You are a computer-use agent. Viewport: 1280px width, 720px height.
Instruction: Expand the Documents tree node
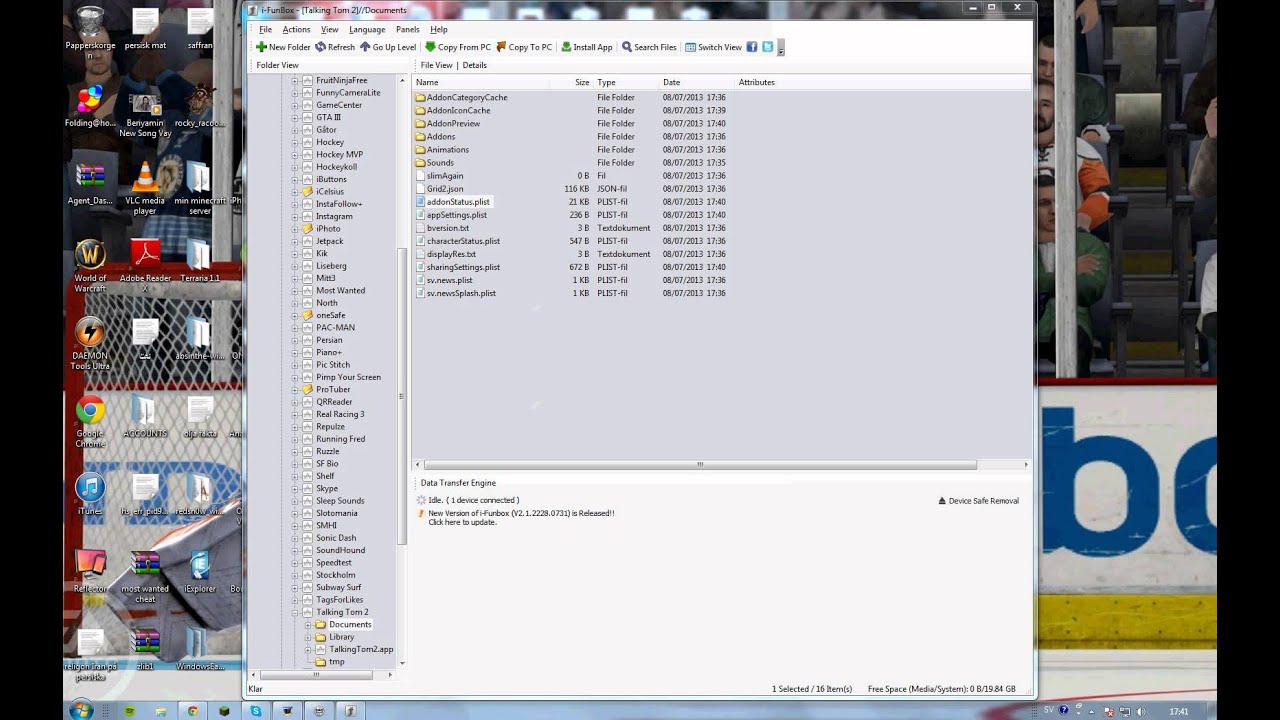[308, 624]
